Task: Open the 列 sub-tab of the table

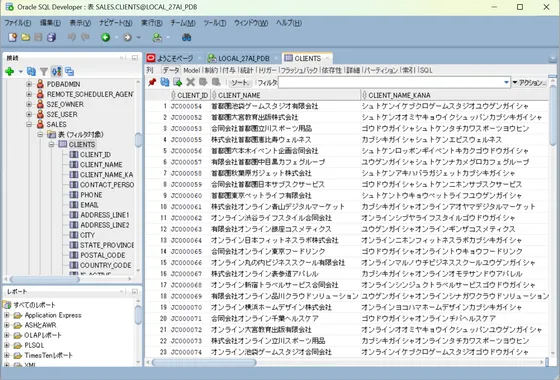Action: [150, 70]
